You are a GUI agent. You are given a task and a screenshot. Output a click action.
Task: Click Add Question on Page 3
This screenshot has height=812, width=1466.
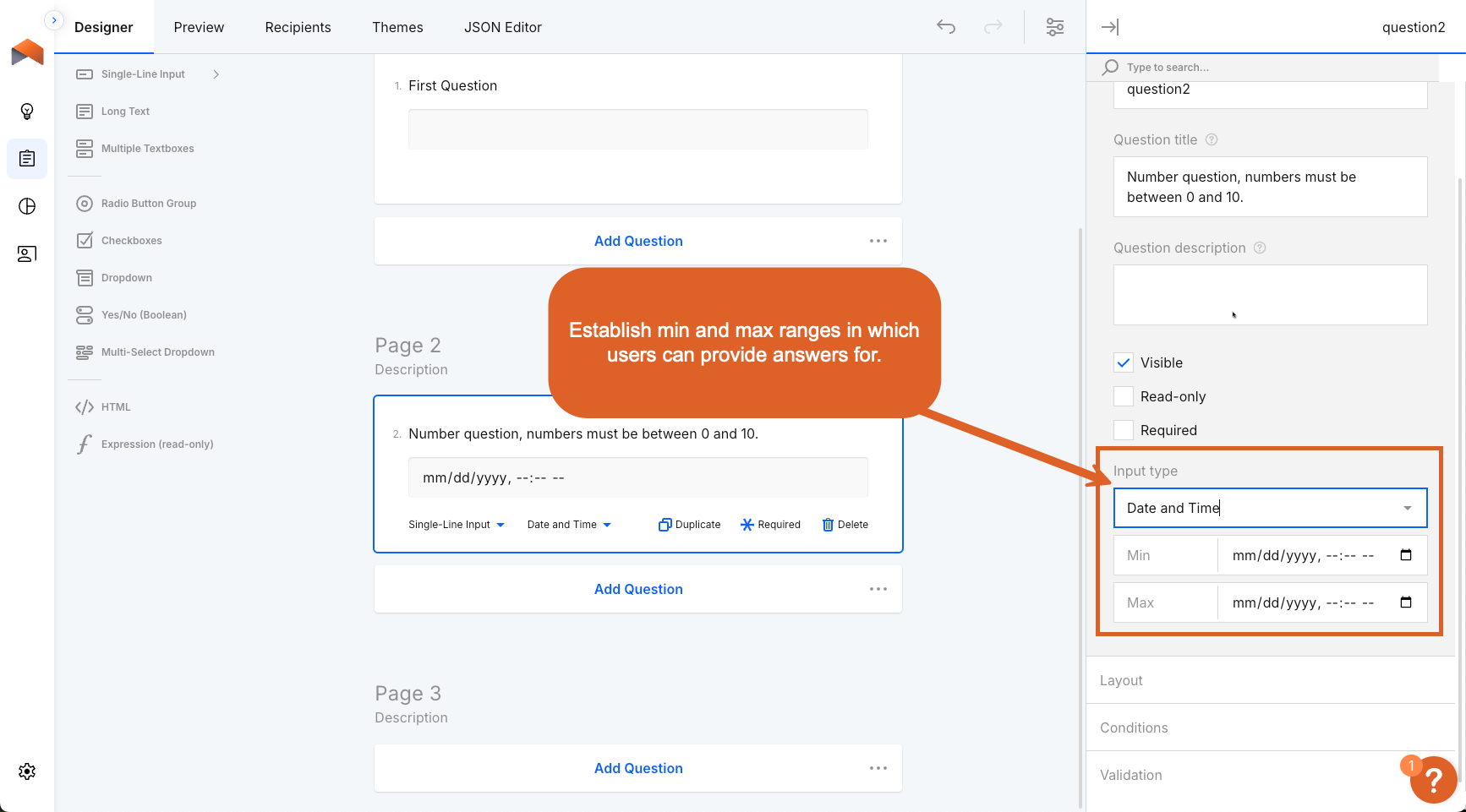pos(638,768)
